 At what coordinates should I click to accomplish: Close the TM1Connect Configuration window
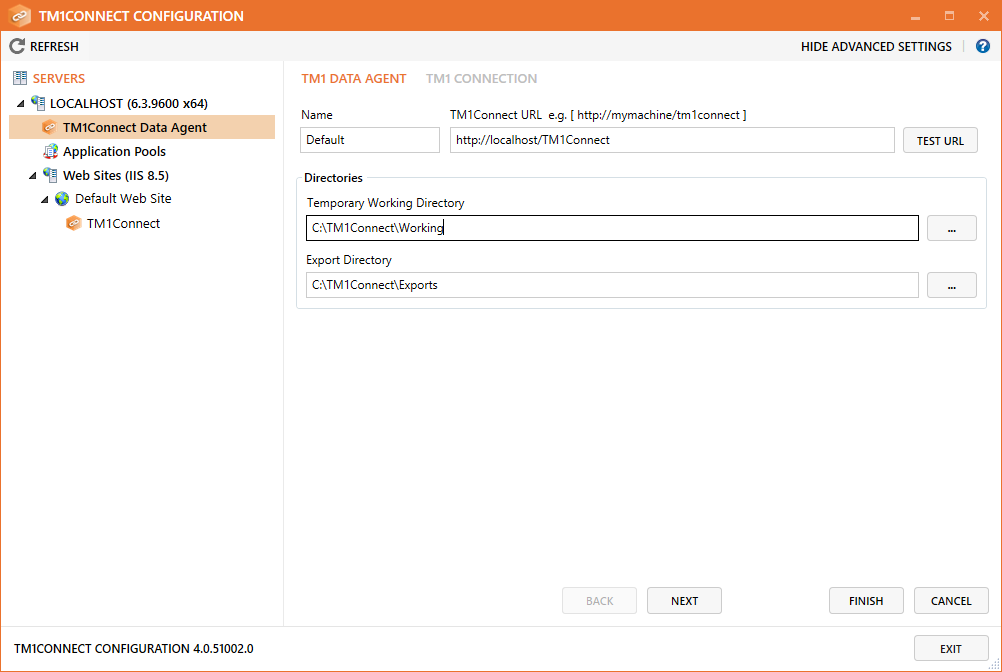pos(983,16)
